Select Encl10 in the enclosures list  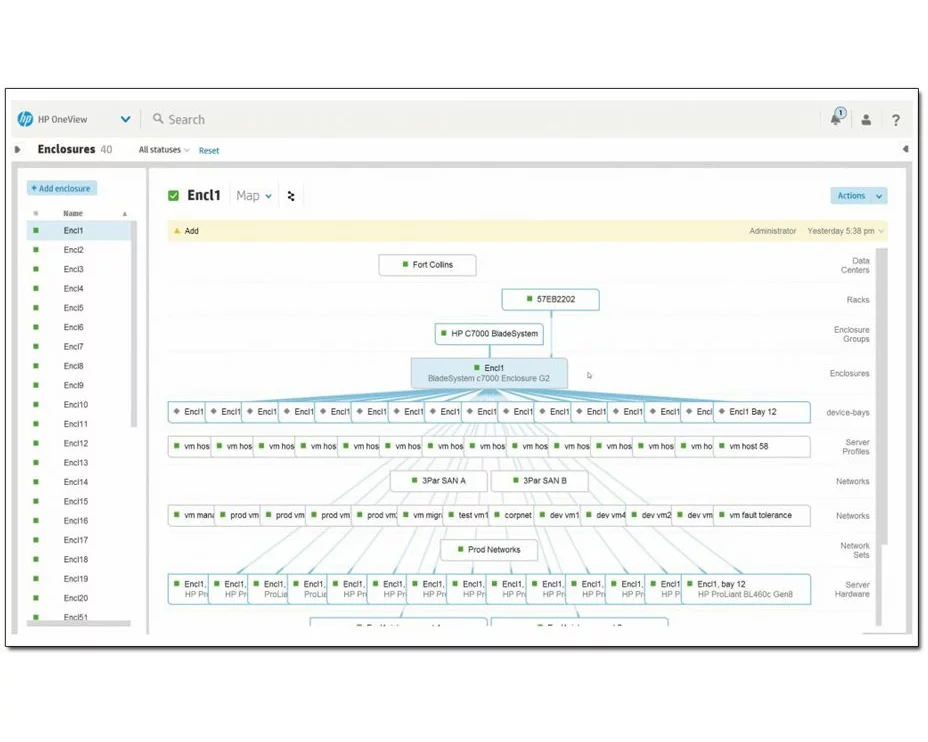click(75, 404)
